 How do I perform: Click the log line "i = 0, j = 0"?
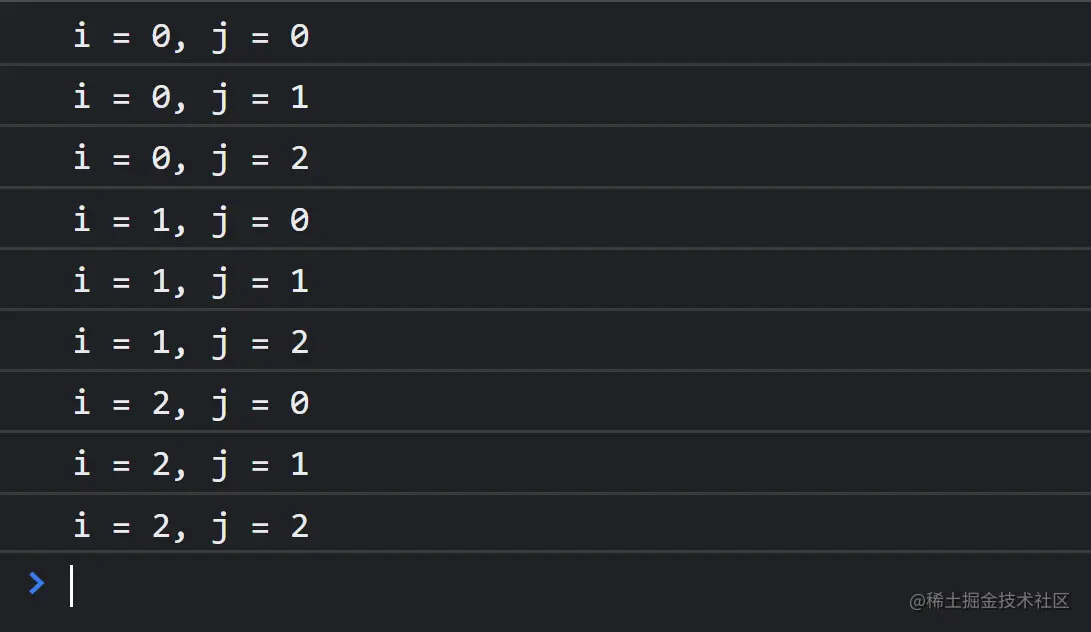click(x=191, y=37)
